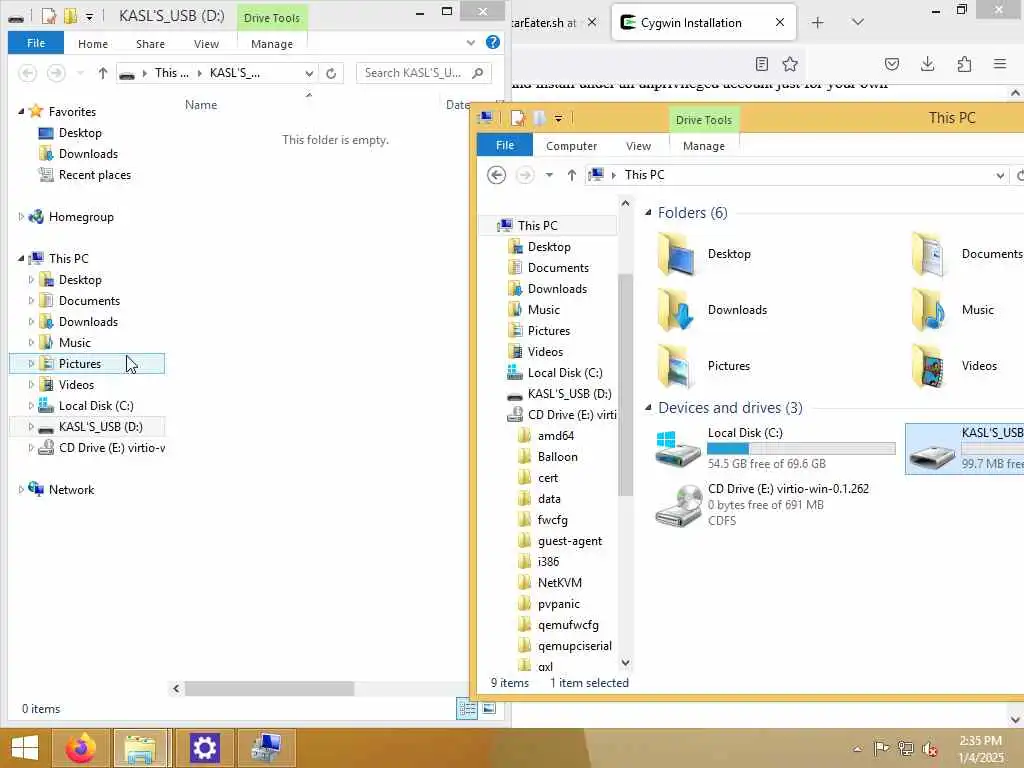The image size is (1024, 768).
Task: Click the Name column header
Action: click(x=200, y=104)
